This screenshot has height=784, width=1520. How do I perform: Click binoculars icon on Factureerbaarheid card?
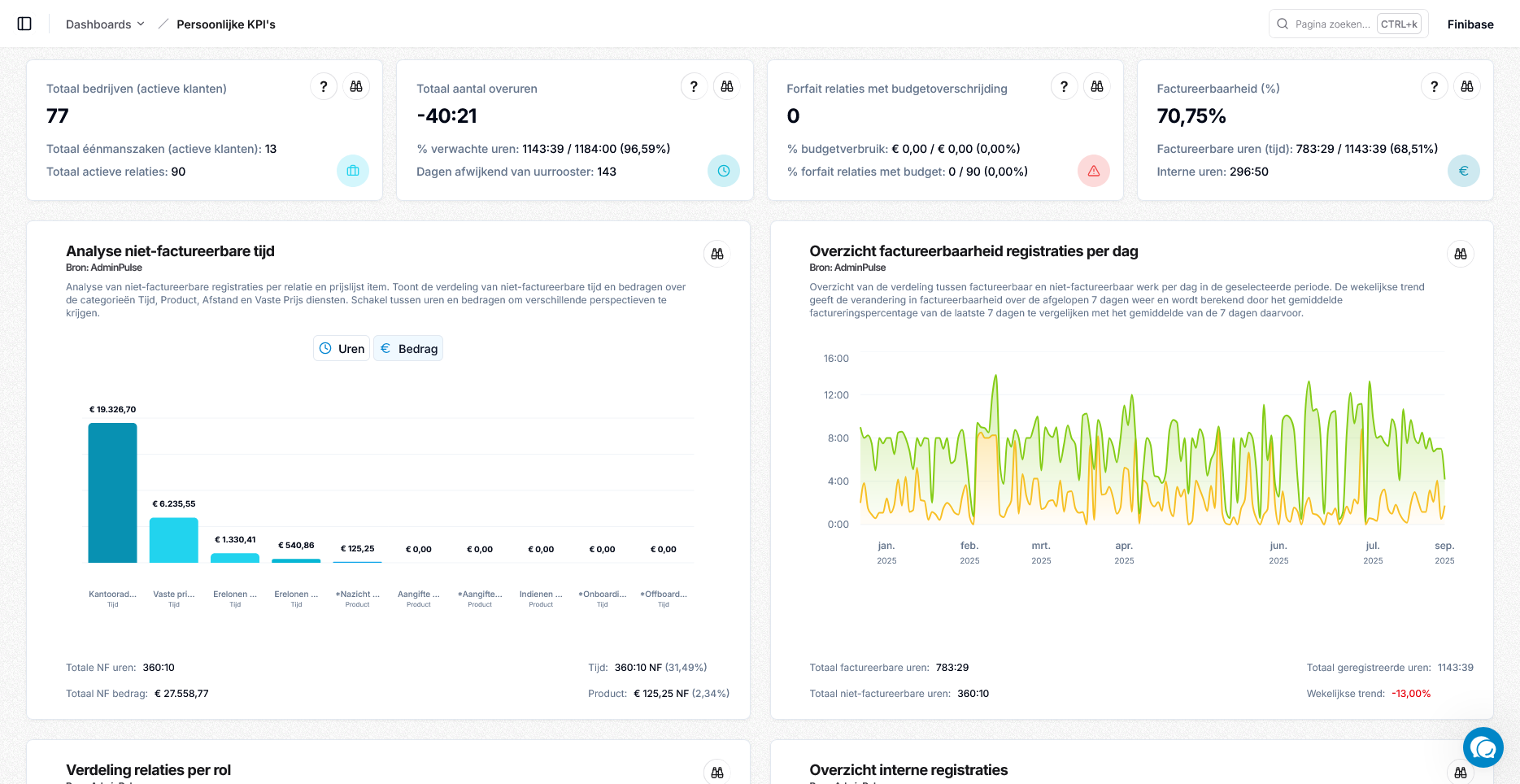[1466, 86]
